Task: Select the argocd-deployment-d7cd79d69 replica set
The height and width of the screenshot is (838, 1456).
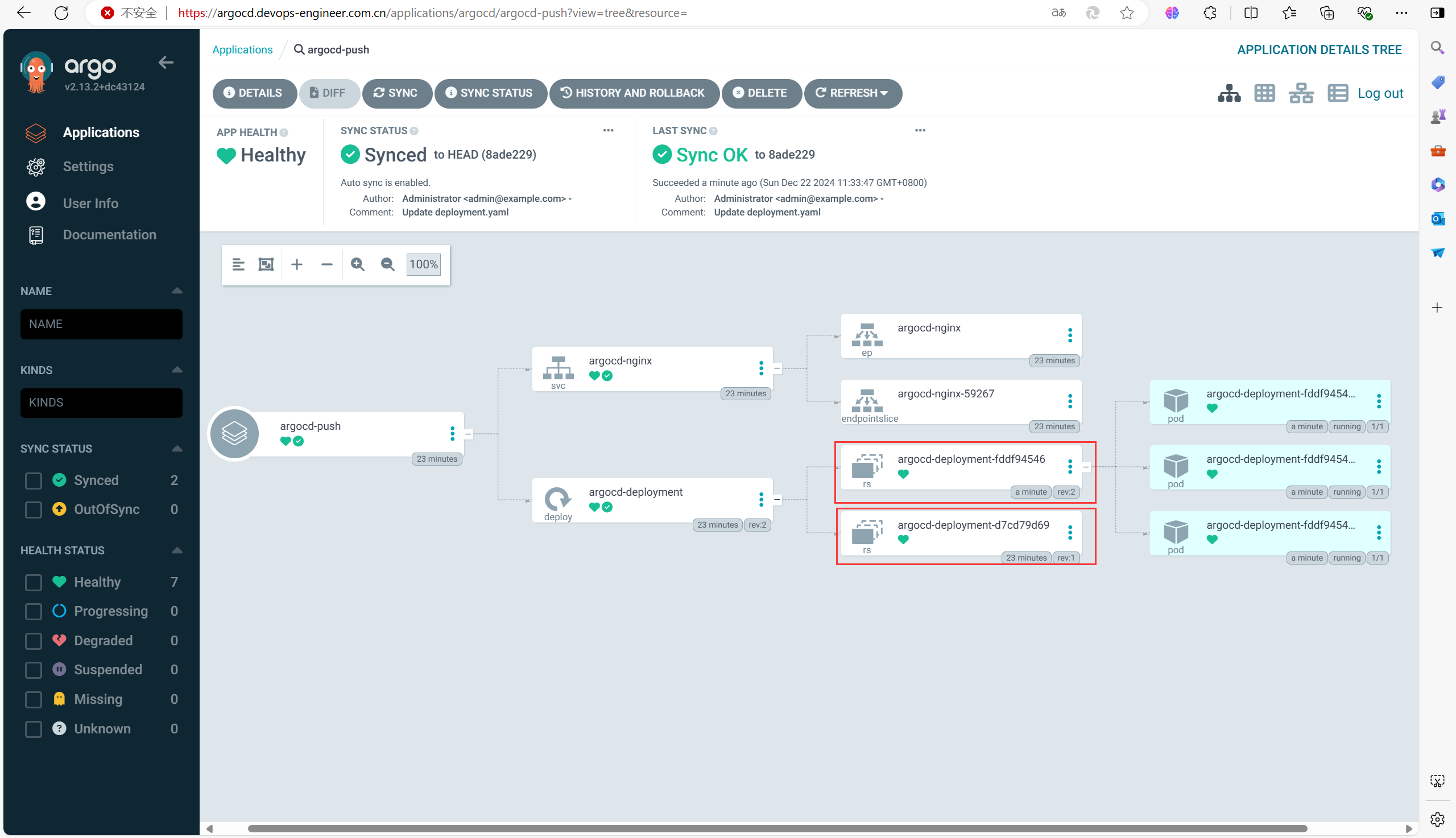Action: tap(960, 533)
